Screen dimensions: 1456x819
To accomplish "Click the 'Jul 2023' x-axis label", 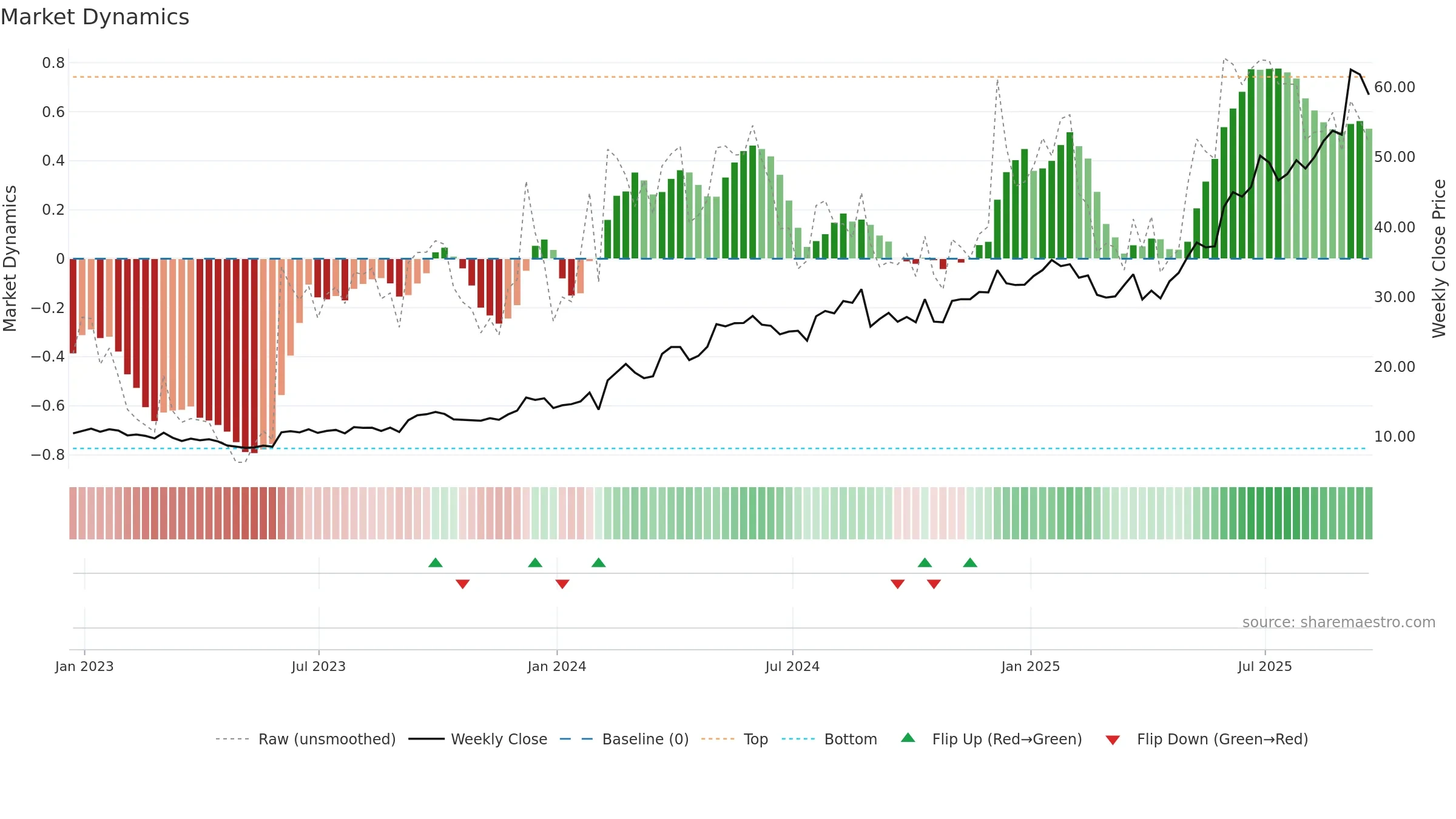I will tap(318, 666).
